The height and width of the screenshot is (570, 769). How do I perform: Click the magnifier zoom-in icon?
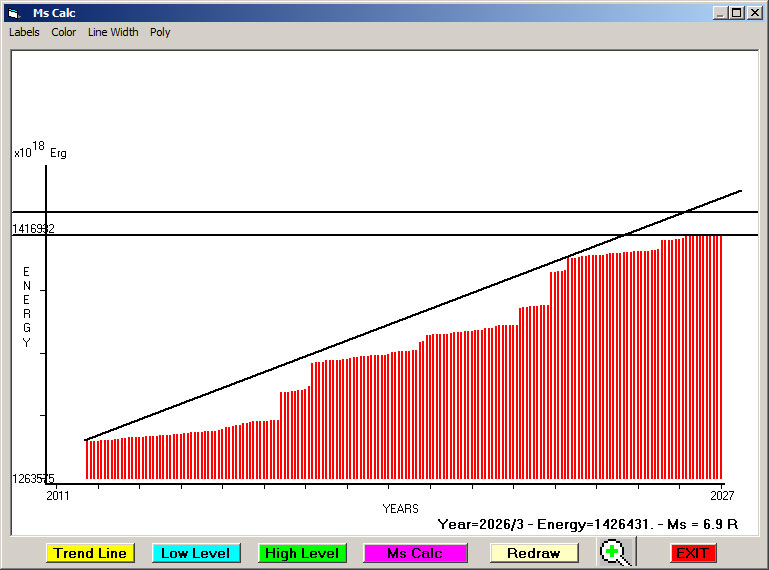(x=616, y=552)
